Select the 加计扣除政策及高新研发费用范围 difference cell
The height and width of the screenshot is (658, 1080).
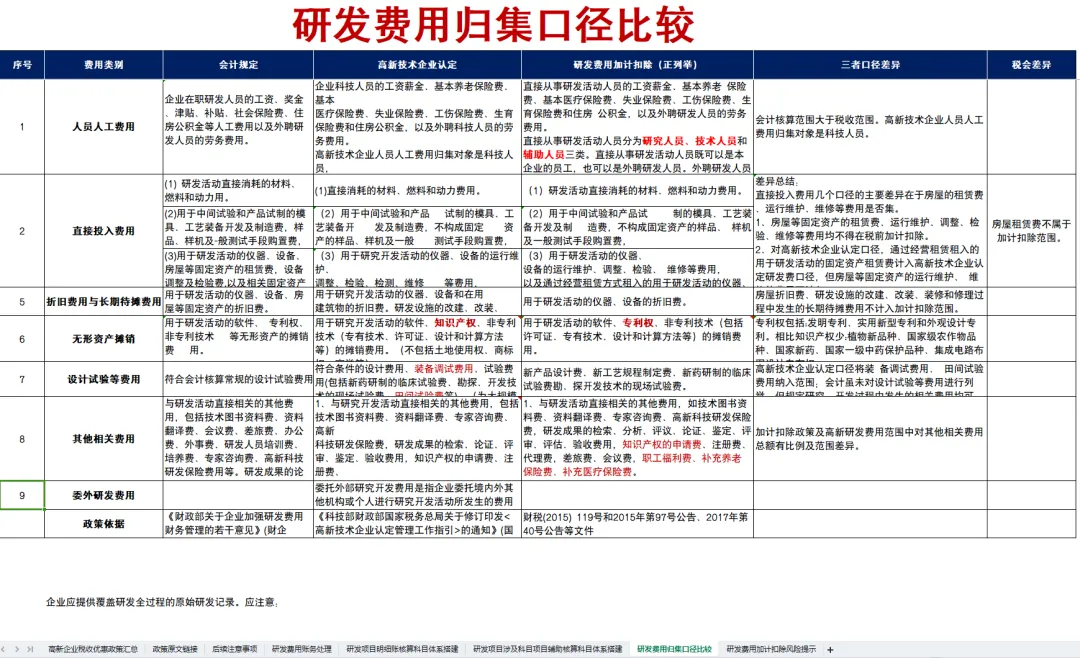871,439
